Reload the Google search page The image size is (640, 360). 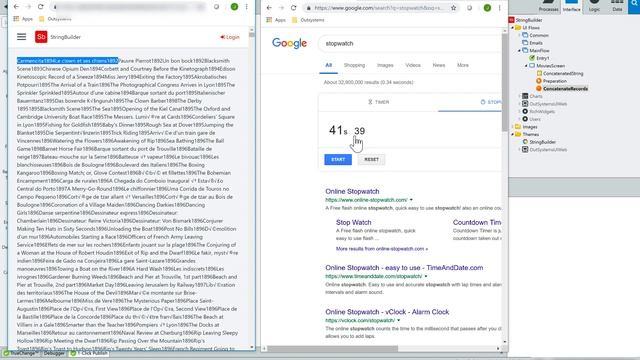293,8
